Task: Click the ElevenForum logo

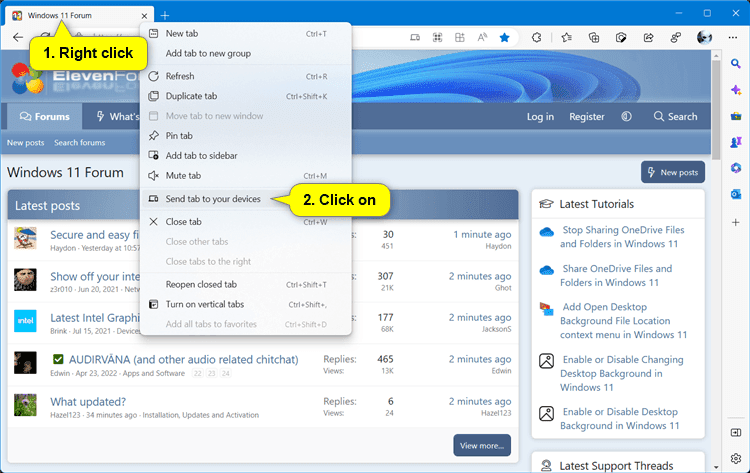Action: (77, 77)
